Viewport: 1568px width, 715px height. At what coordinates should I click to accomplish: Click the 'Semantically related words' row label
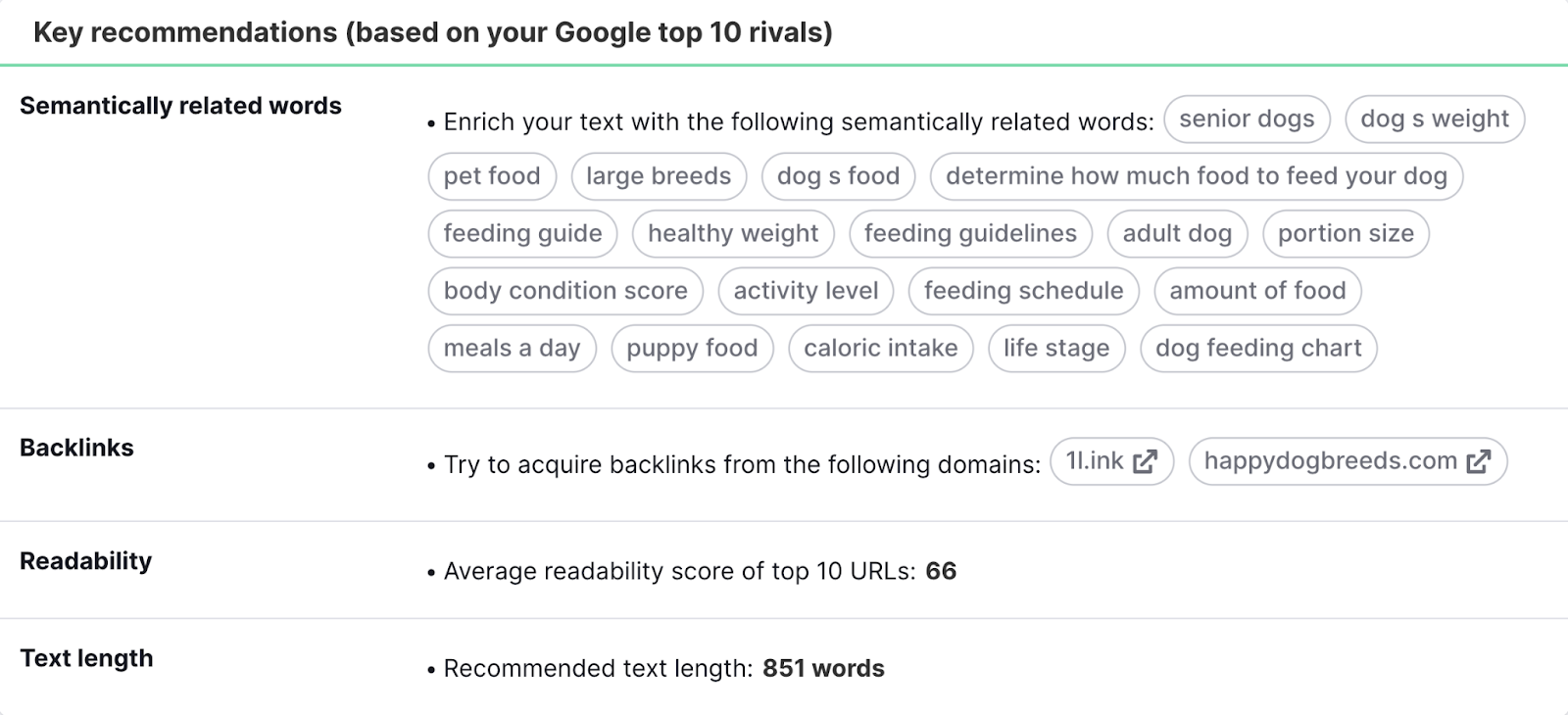[182, 106]
